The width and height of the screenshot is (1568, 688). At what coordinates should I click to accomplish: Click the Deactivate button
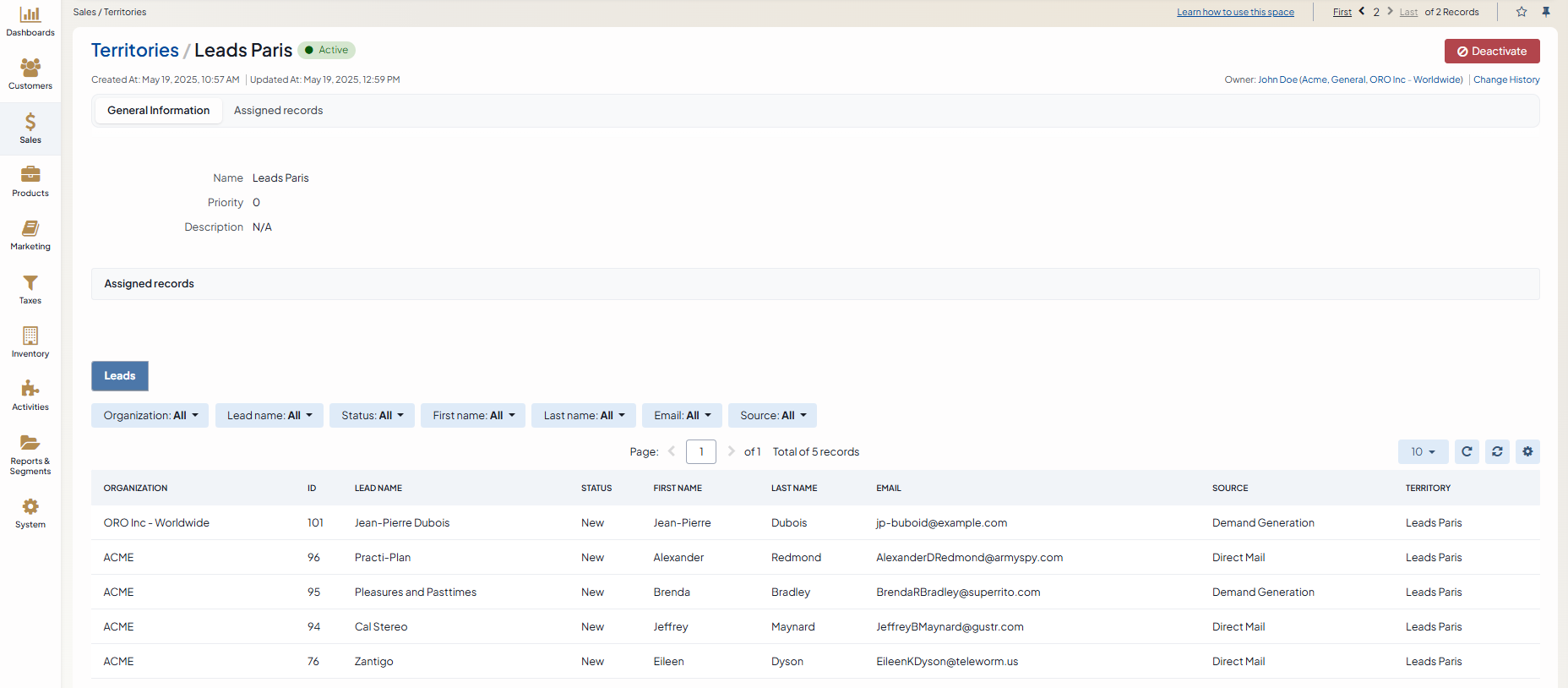tap(1492, 52)
